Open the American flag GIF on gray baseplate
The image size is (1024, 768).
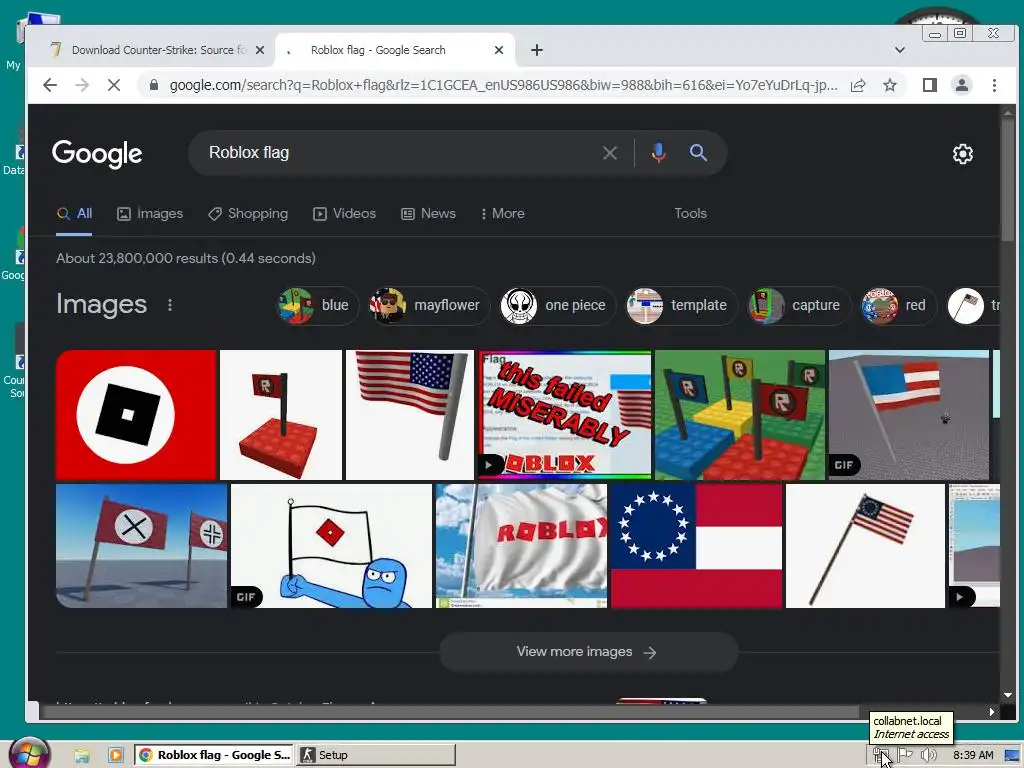(x=908, y=415)
